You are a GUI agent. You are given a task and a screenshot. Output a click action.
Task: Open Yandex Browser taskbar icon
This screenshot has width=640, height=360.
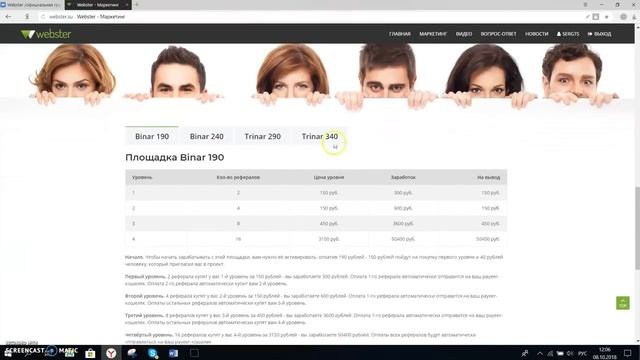coord(111,353)
